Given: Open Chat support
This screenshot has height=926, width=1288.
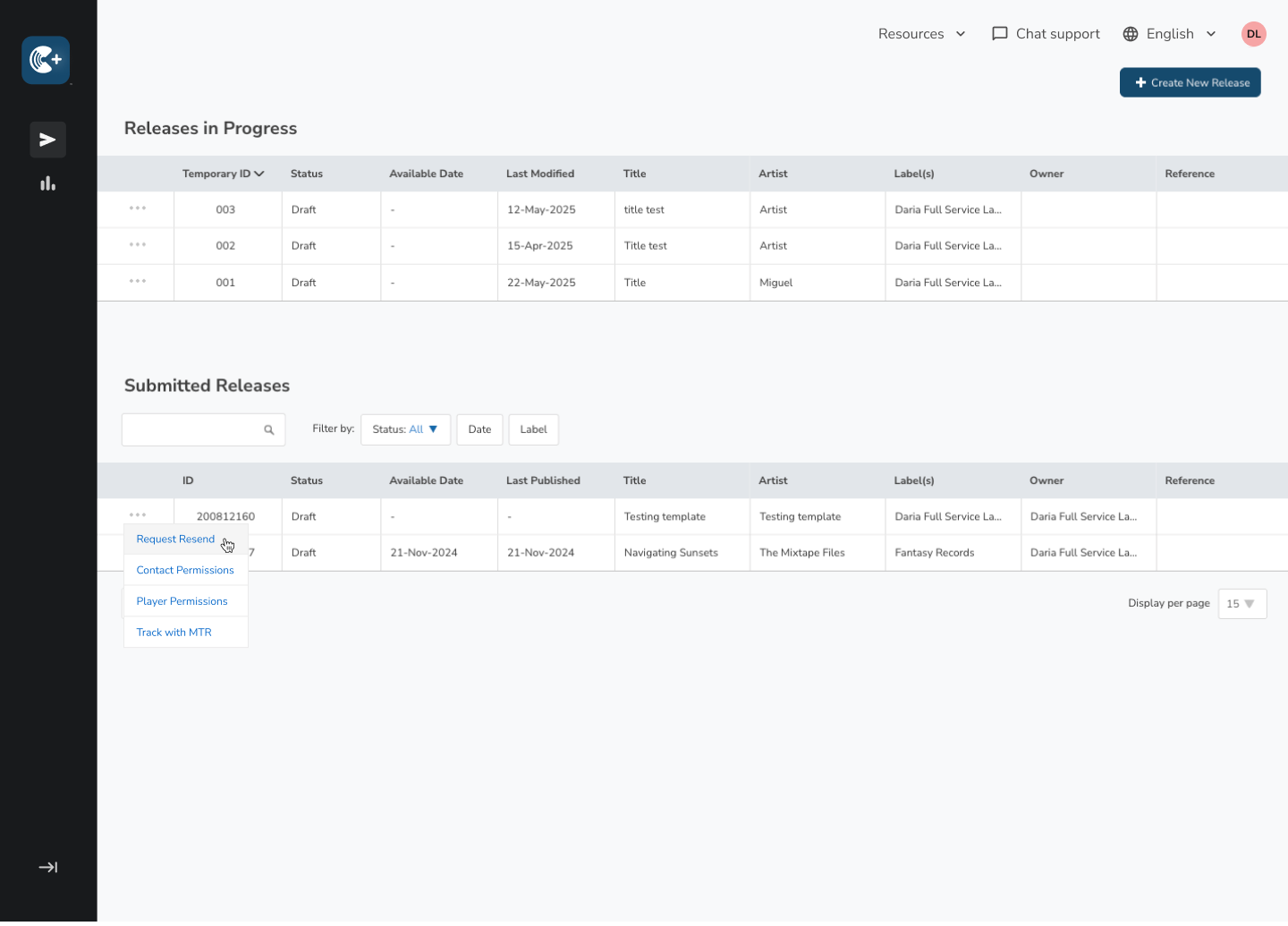Looking at the screenshot, I should tap(1046, 34).
